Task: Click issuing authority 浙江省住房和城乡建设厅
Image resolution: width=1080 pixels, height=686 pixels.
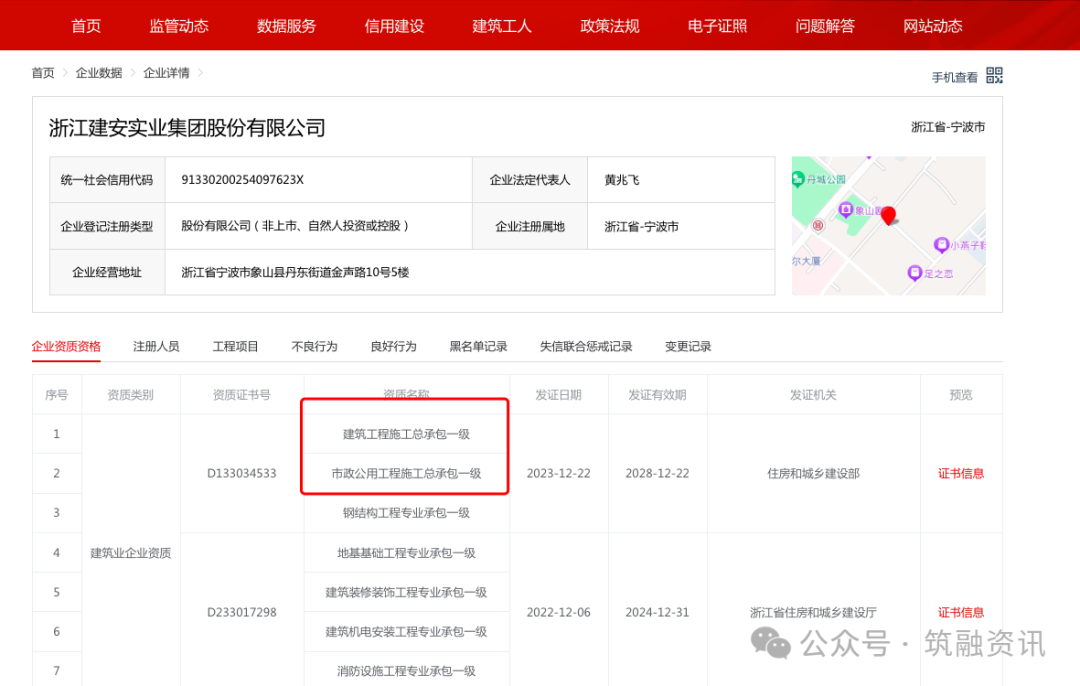Action: 813,612
